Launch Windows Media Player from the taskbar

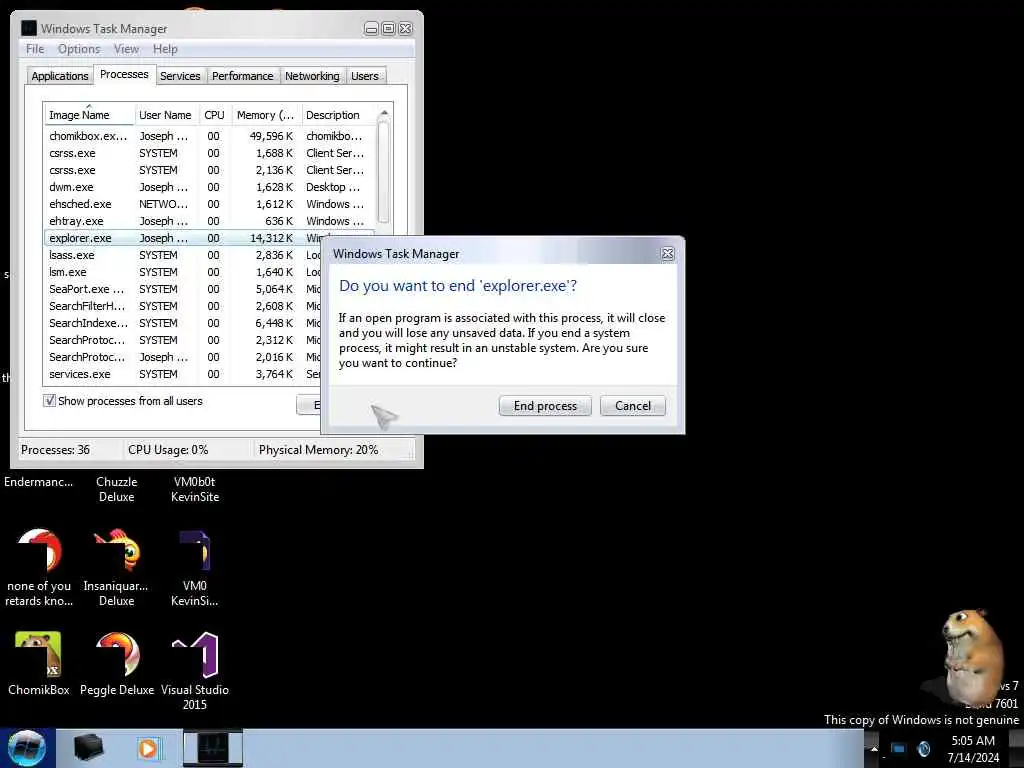coord(148,748)
